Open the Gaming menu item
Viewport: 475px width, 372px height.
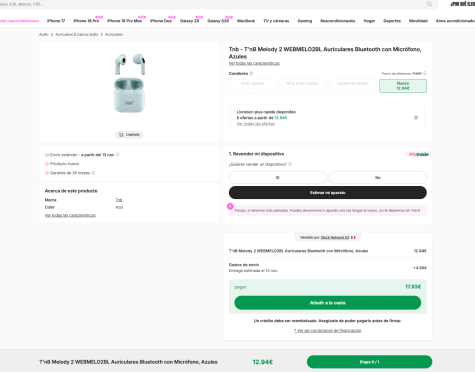coord(305,21)
